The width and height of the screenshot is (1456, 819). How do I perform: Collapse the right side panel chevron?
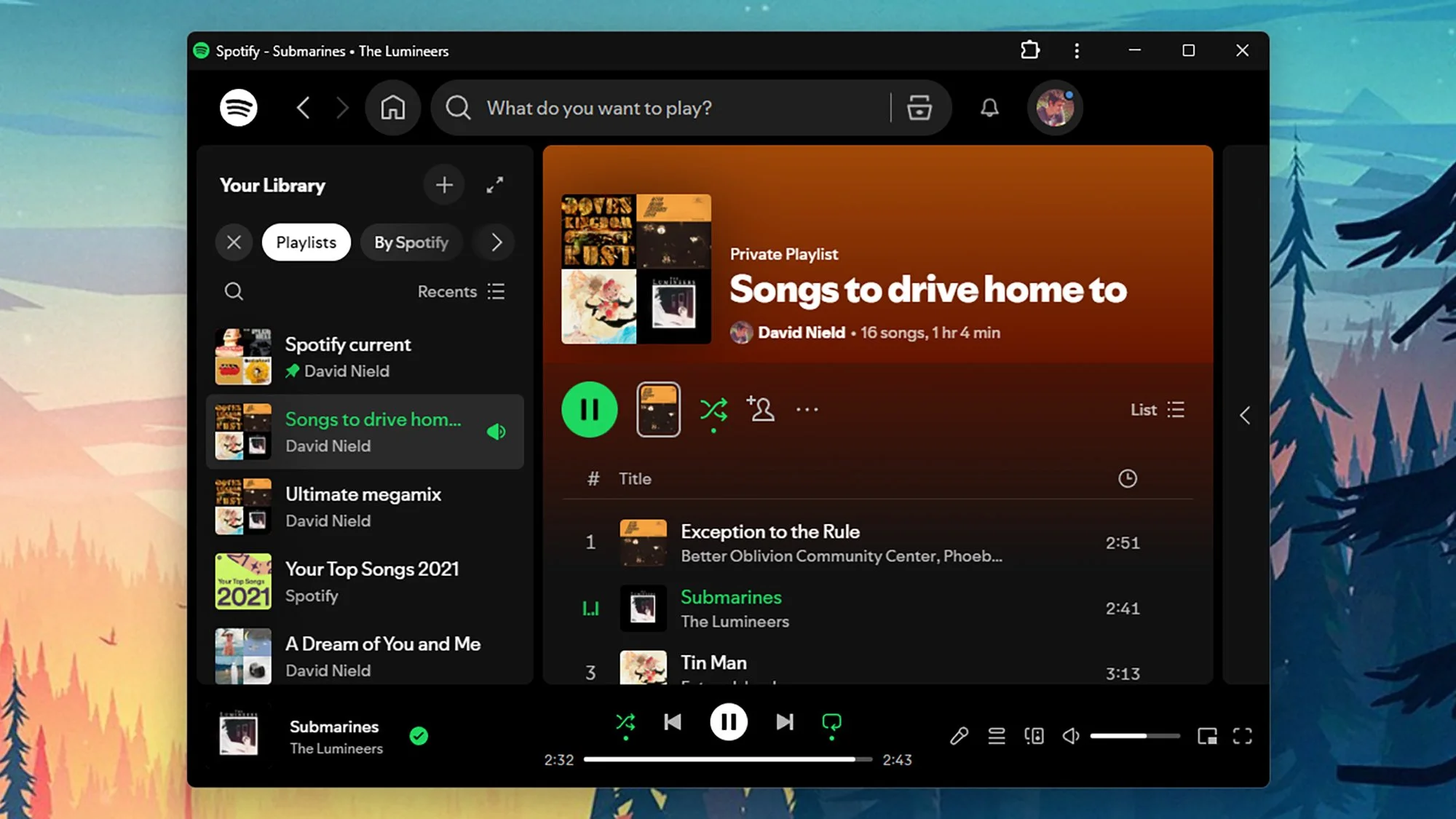(x=1244, y=415)
